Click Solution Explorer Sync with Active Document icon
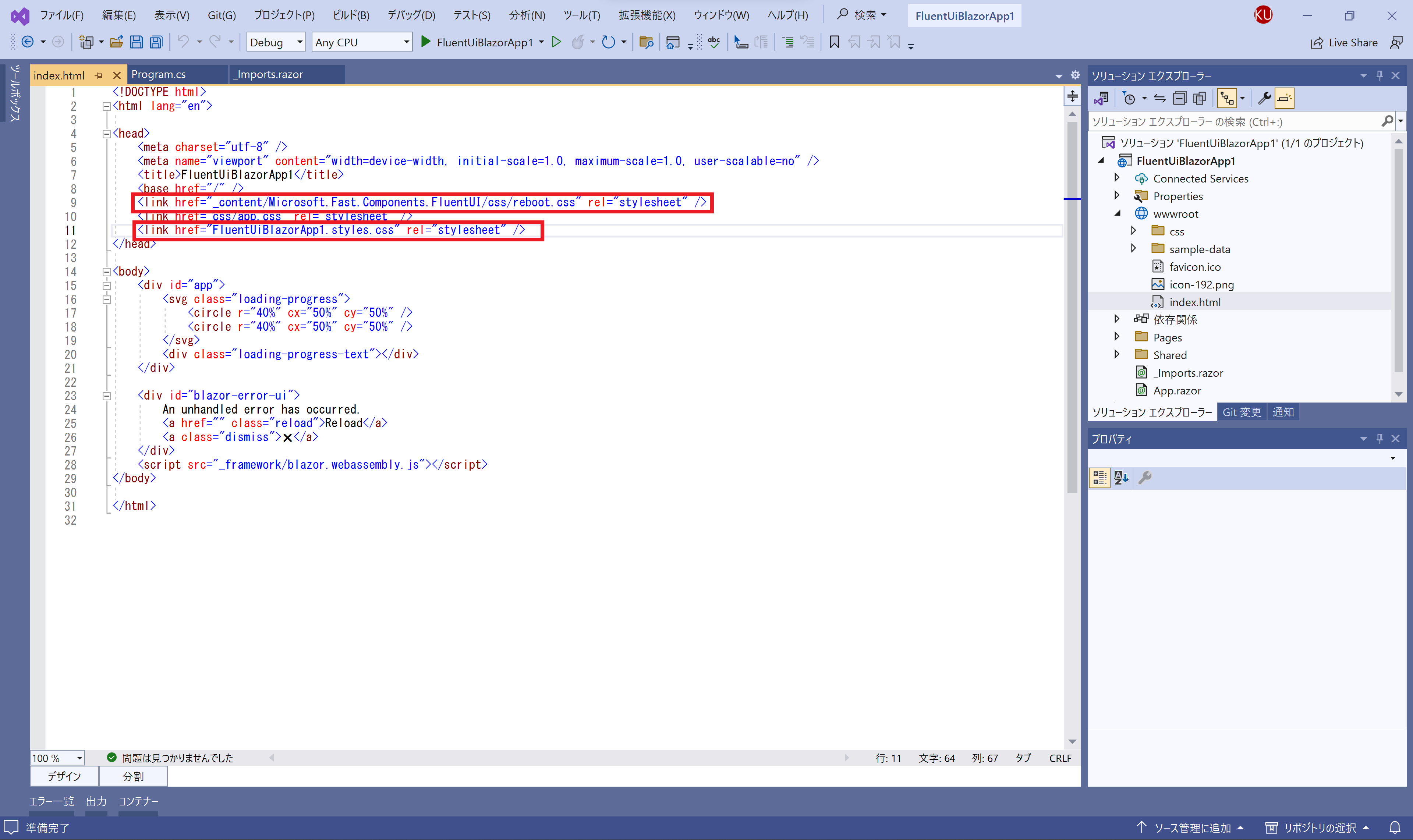This screenshot has height=840, width=1413. click(1160, 99)
